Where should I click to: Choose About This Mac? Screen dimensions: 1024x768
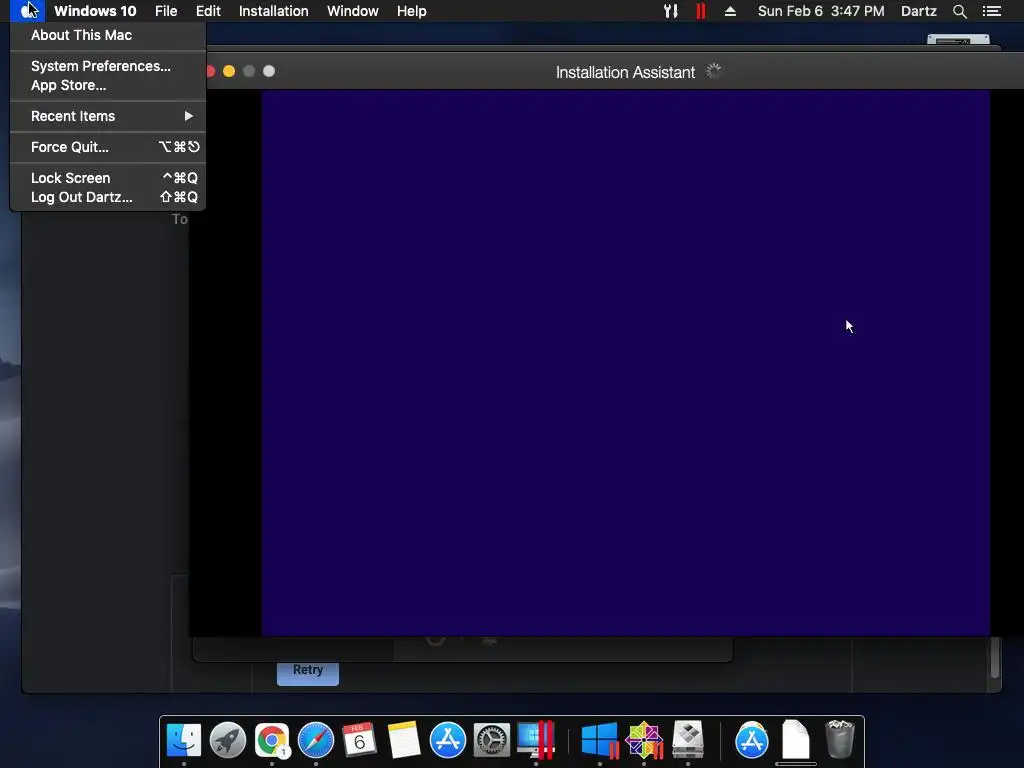(108, 35)
